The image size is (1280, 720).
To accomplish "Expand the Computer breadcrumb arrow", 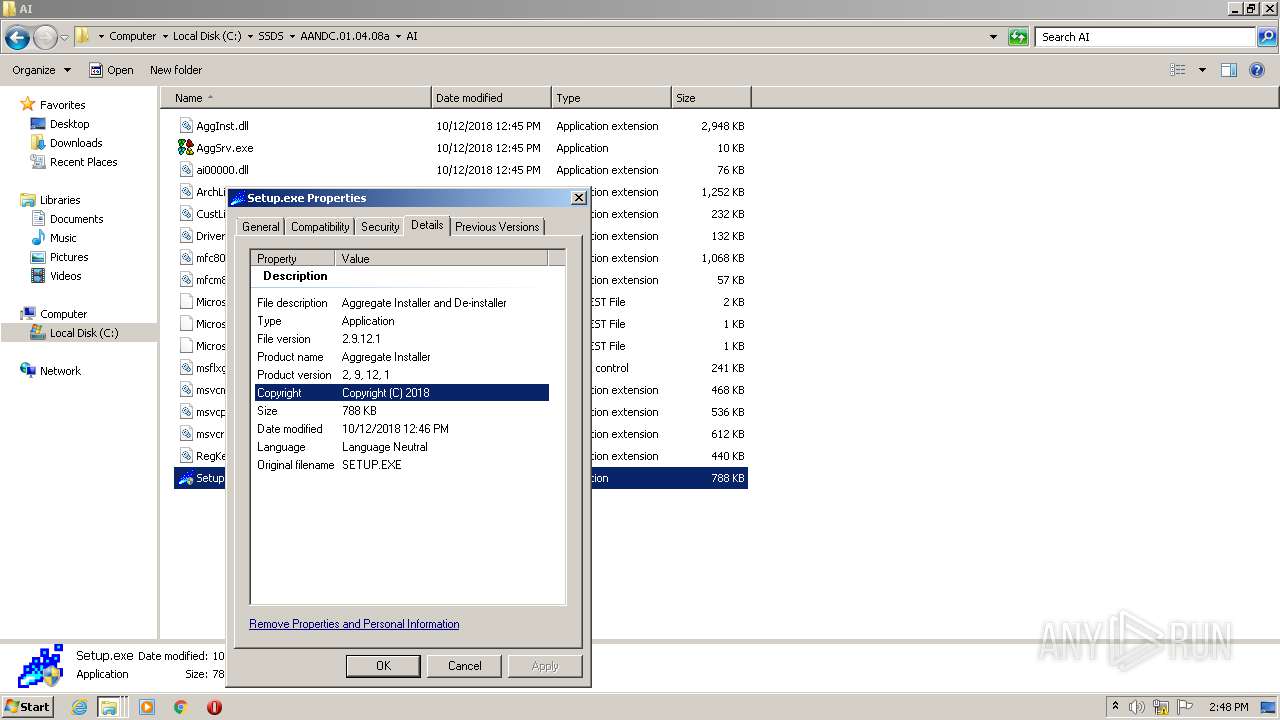I will click(x=164, y=36).
